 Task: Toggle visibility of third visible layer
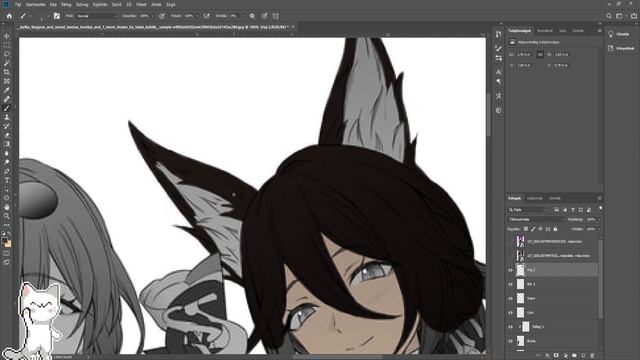(510, 298)
